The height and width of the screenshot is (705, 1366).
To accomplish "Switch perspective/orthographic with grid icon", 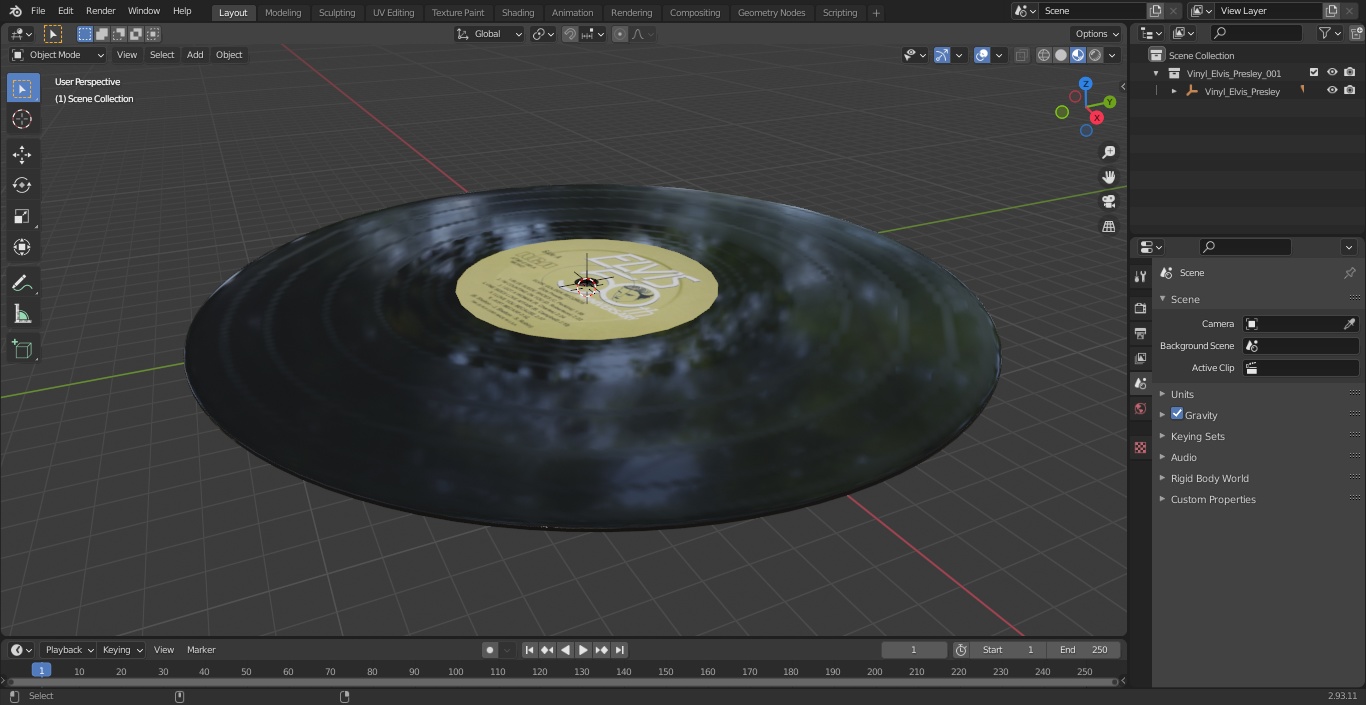I will coord(1108,226).
